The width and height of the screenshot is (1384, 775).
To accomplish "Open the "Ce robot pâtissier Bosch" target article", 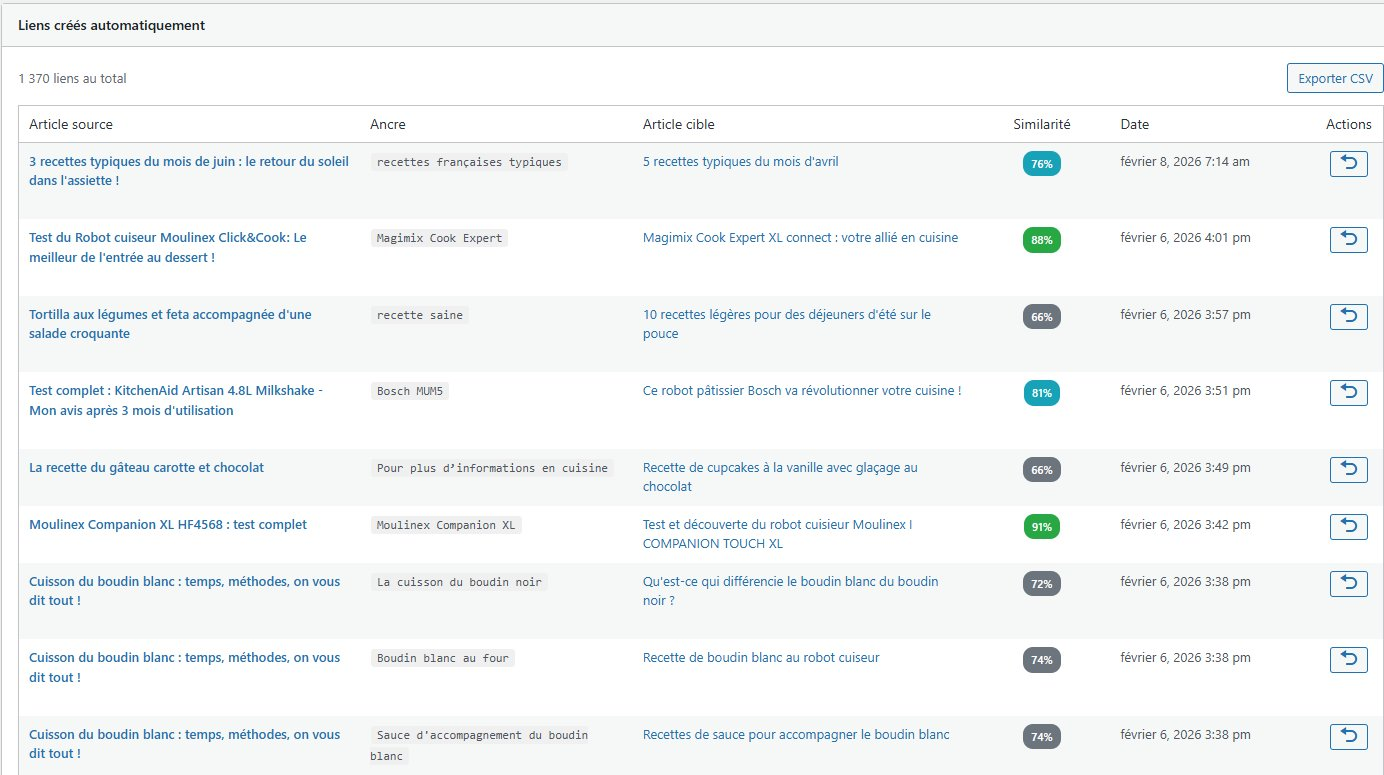I will pyautogui.click(x=802, y=390).
